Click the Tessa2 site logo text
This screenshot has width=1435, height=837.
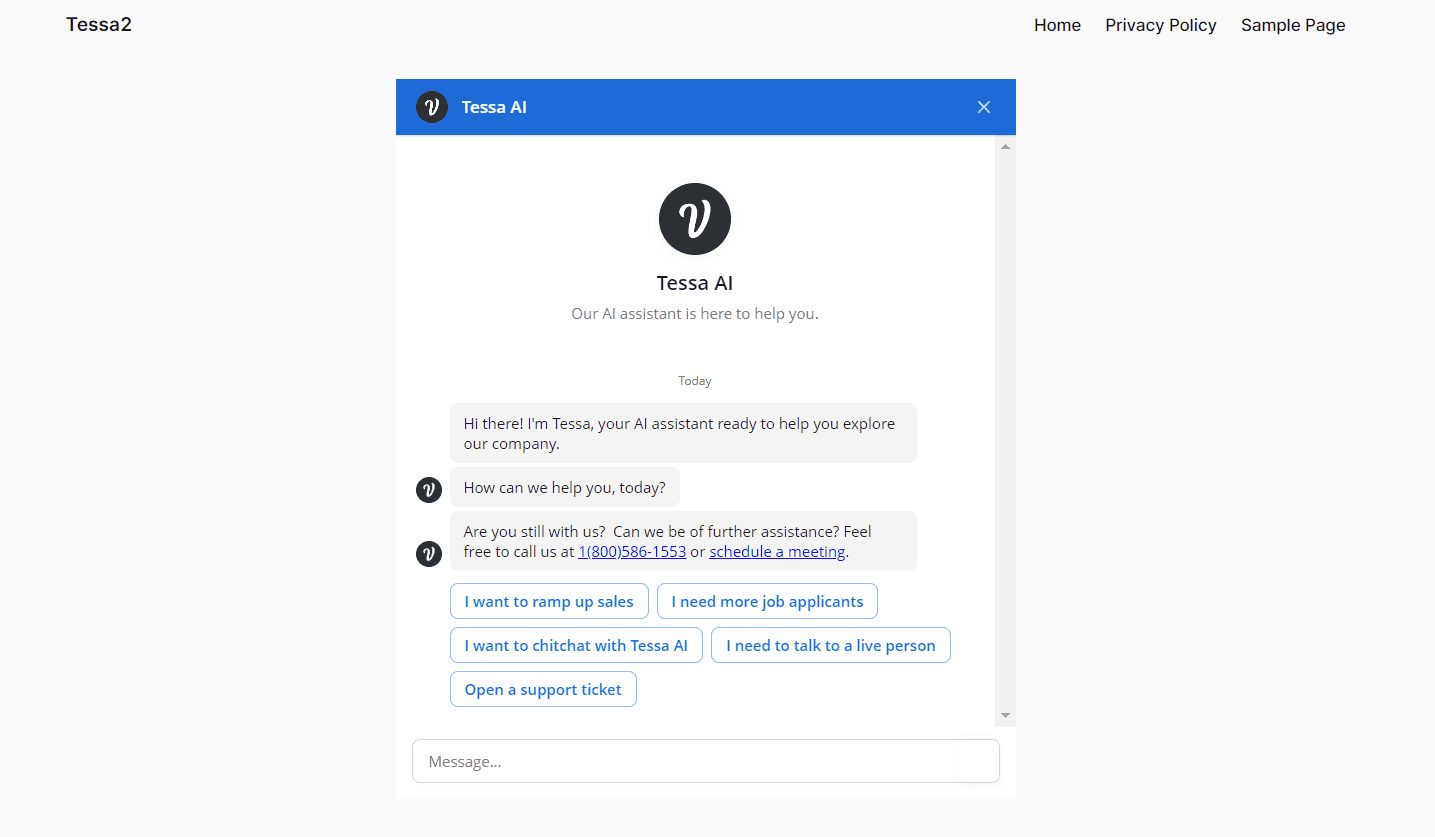click(98, 24)
